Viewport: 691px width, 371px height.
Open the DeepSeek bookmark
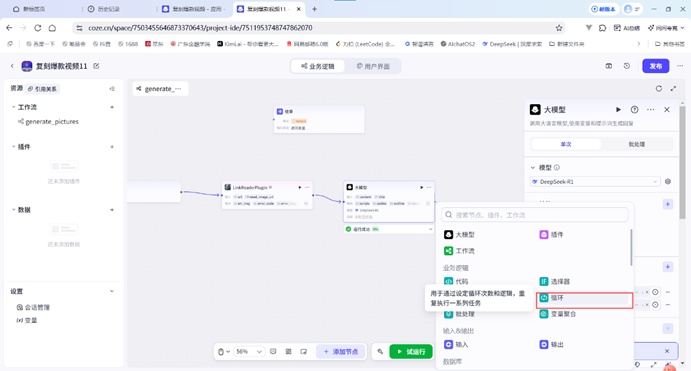click(x=512, y=44)
